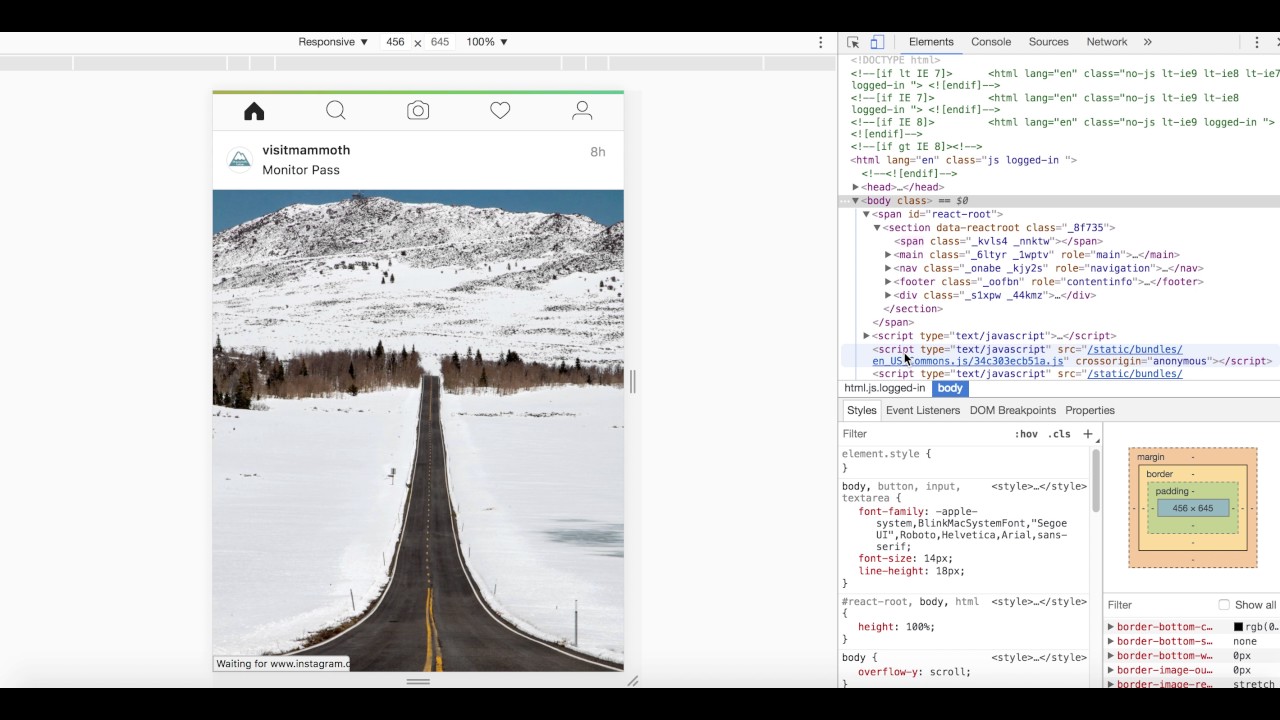Expand the first script text/javascript node
This screenshot has height=720, width=1280.
[867, 336]
